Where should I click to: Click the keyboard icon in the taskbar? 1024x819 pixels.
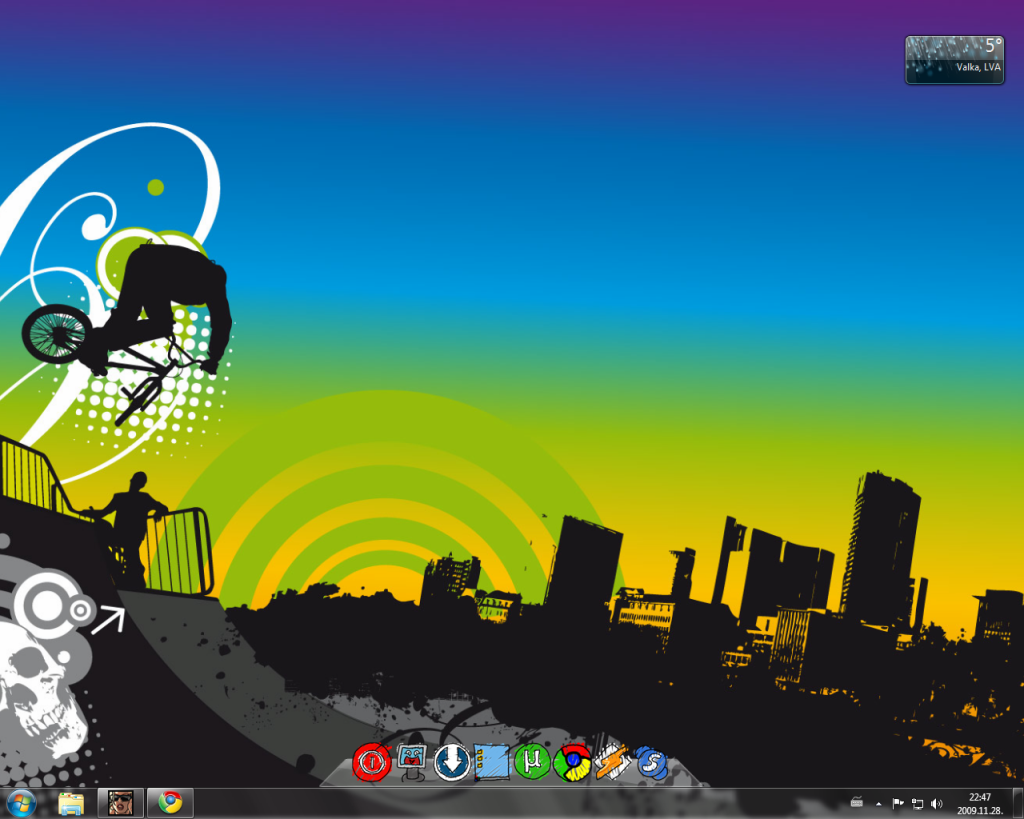857,803
